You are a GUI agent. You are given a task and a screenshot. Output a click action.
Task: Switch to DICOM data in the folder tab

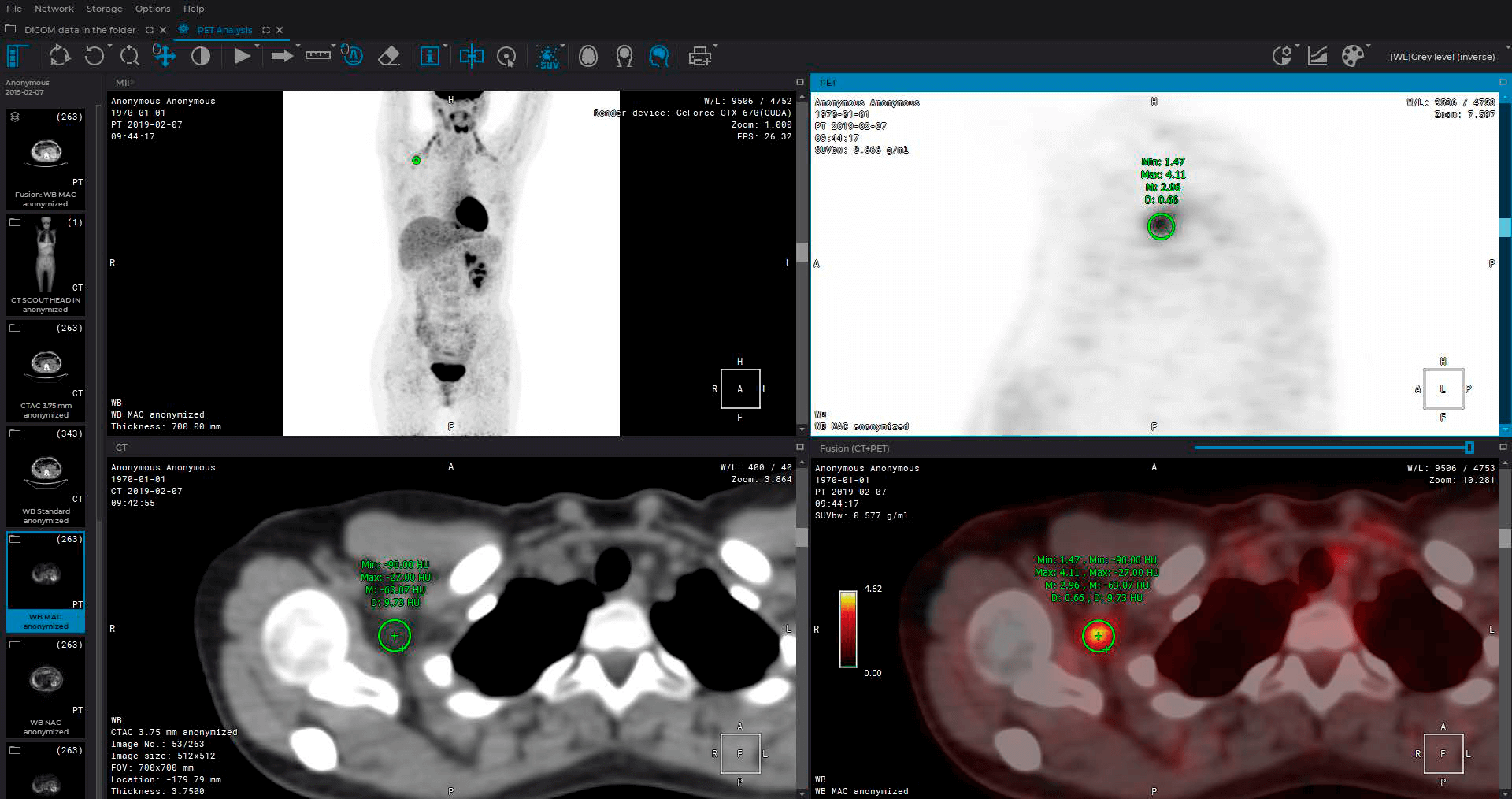[80, 30]
